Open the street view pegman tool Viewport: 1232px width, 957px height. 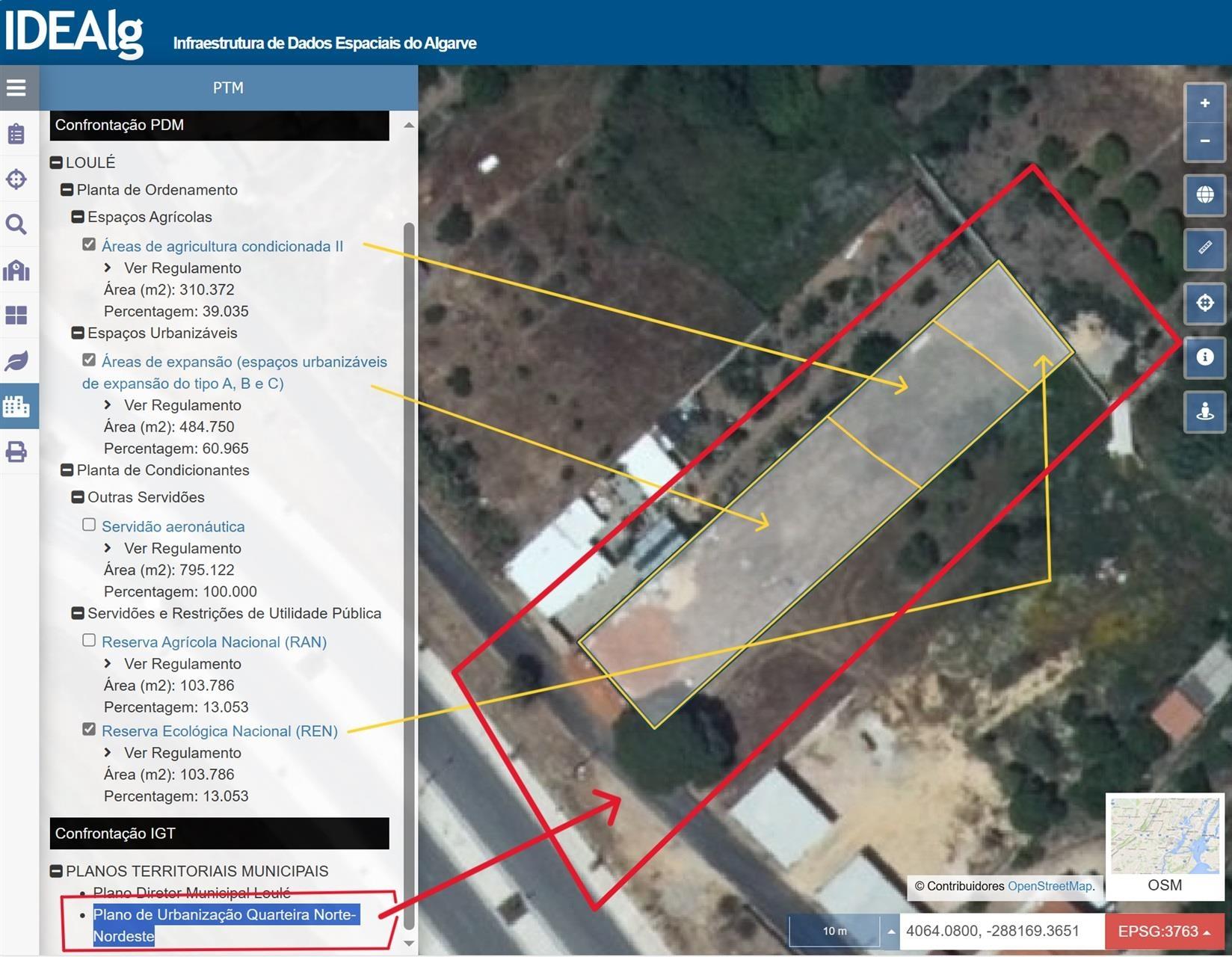1204,410
